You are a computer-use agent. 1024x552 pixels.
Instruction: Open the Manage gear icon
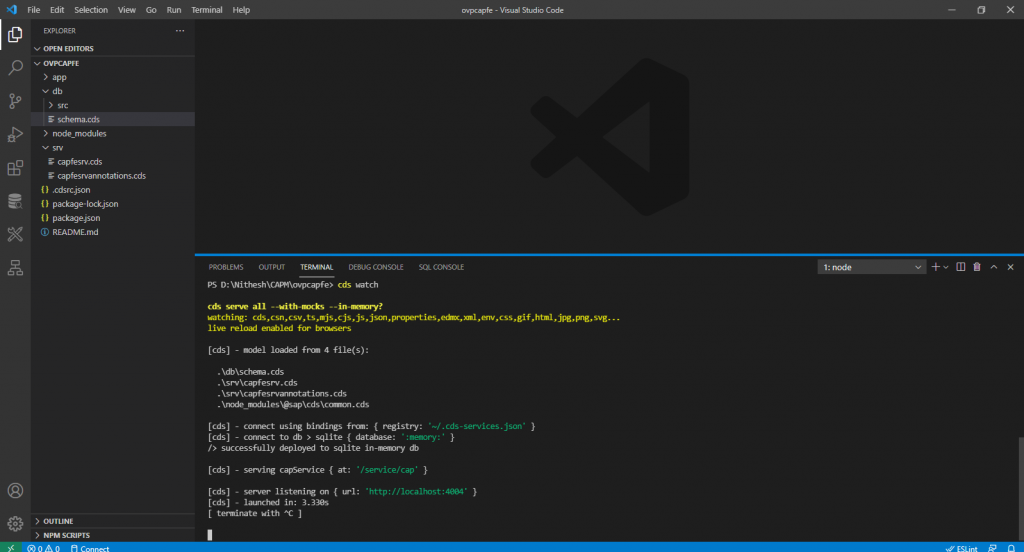click(x=15, y=523)
